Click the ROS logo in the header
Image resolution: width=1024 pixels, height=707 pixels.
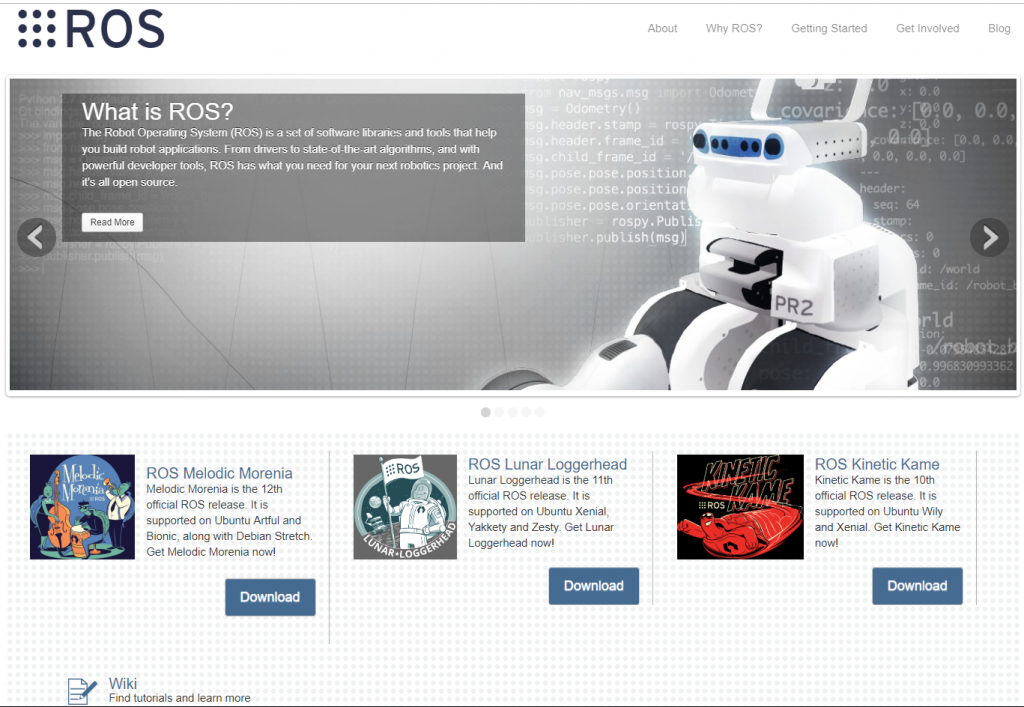pyautogui.click(x=91, y=29)
